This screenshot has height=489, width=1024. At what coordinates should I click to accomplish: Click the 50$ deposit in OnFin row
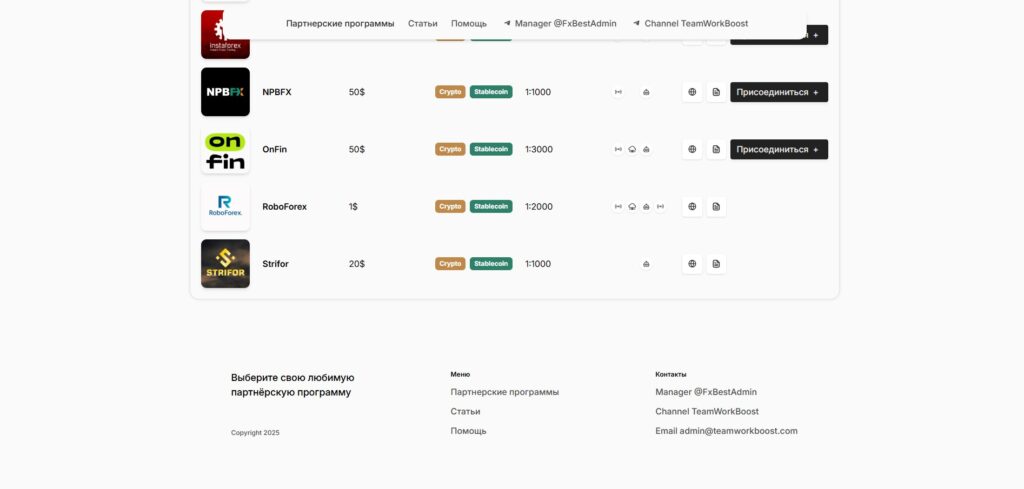[357, 150]
